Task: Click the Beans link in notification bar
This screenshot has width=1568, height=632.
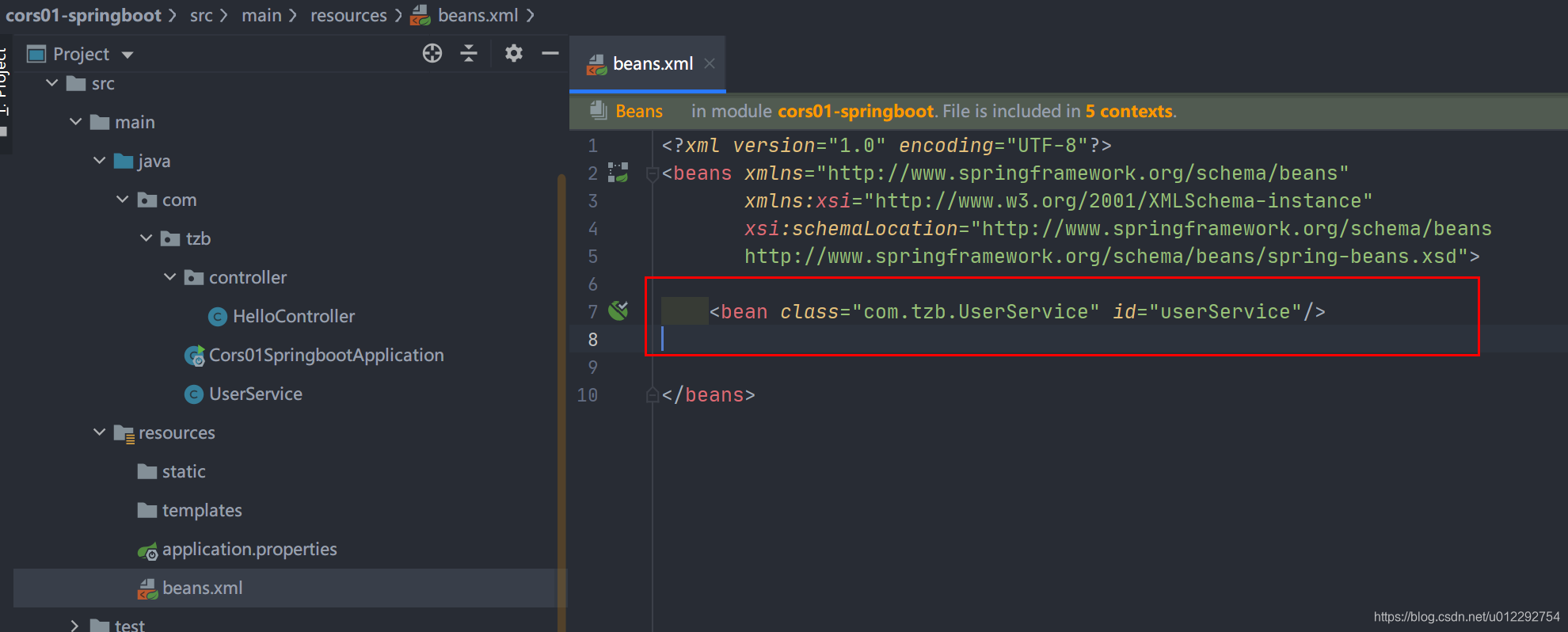Action: [639, 112]
